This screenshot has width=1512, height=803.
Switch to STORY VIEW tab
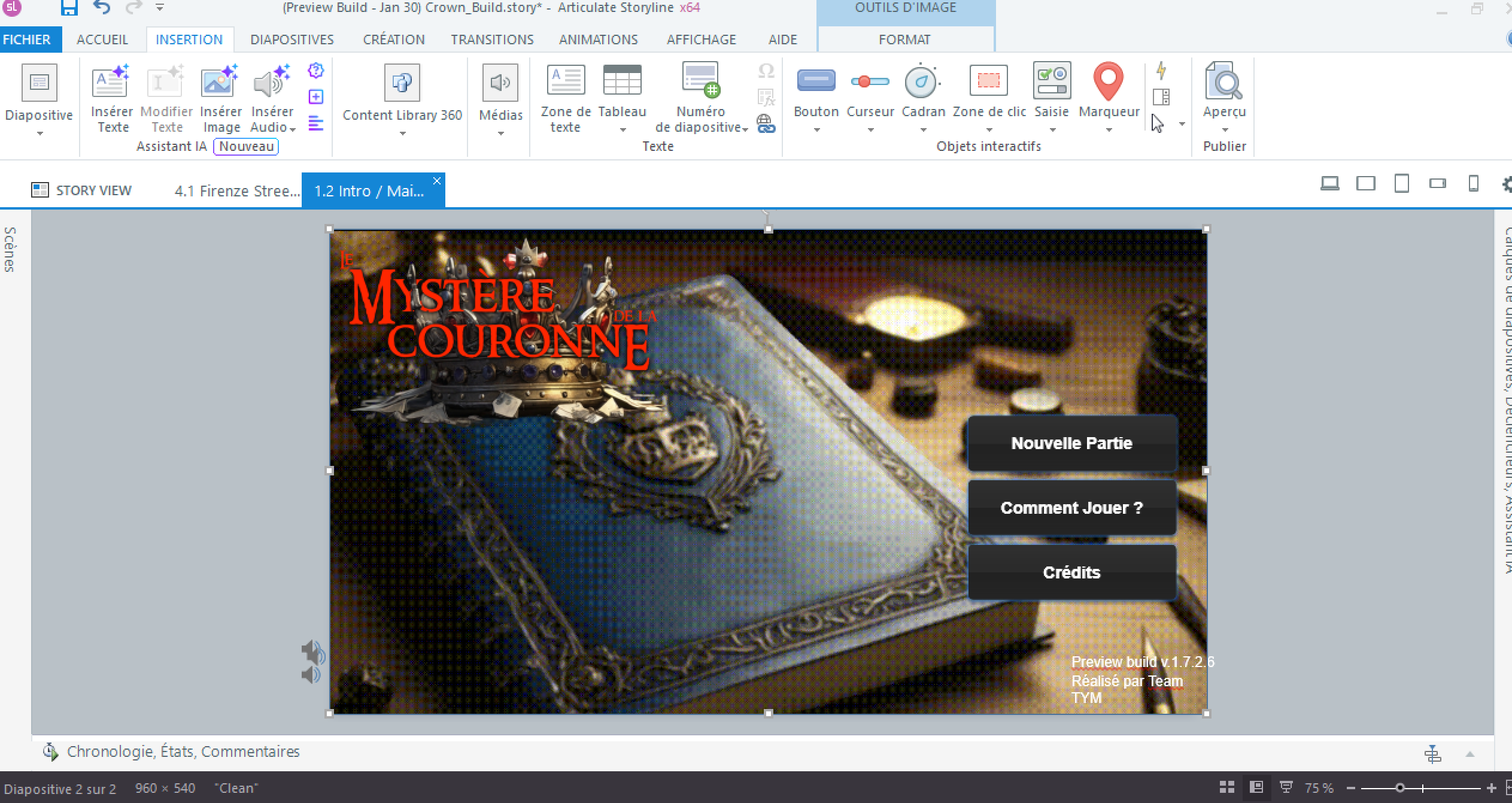click(x=81, y=190)
